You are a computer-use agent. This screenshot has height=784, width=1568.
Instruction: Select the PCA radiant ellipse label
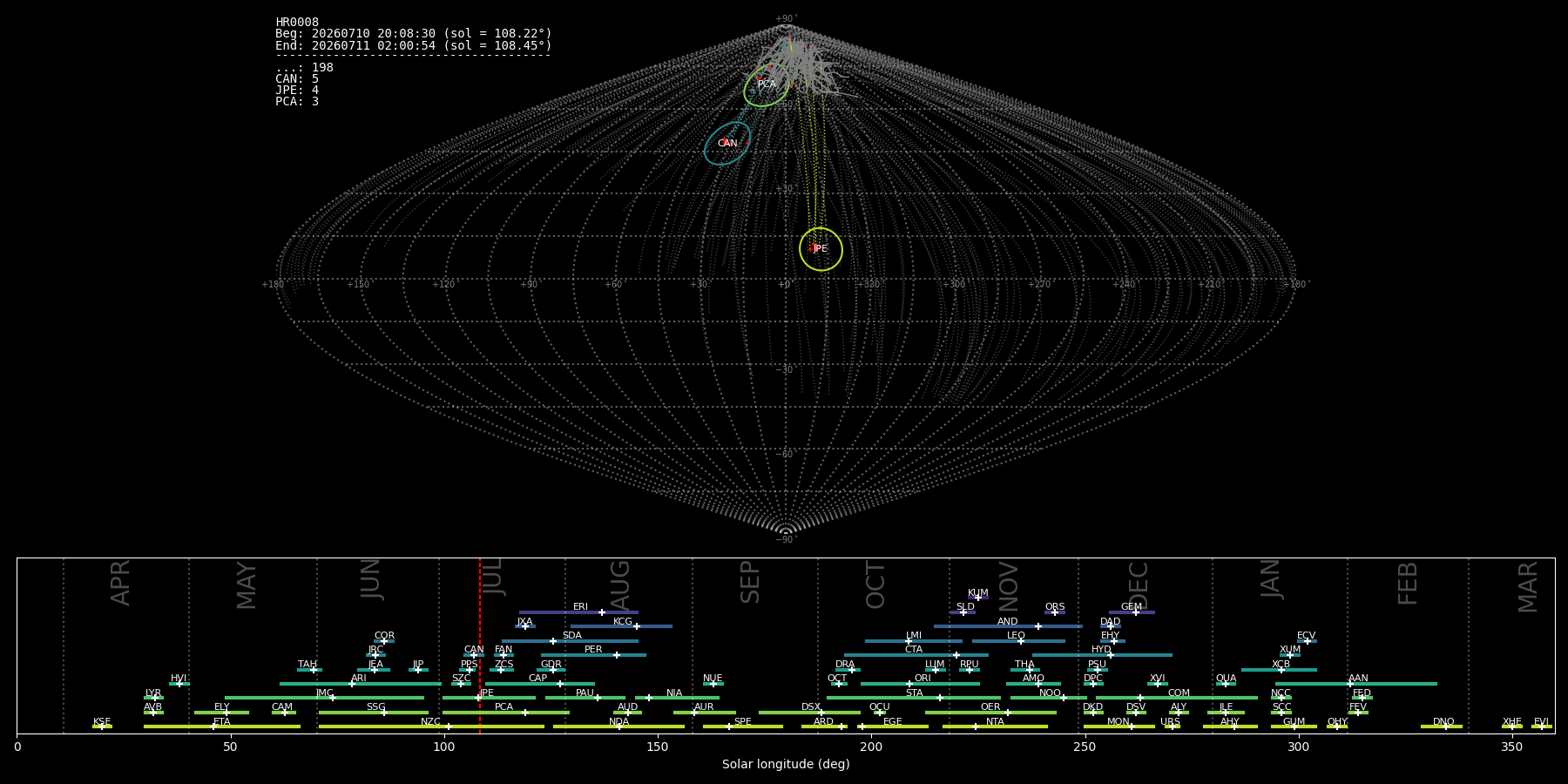click(x=767, y=84)
